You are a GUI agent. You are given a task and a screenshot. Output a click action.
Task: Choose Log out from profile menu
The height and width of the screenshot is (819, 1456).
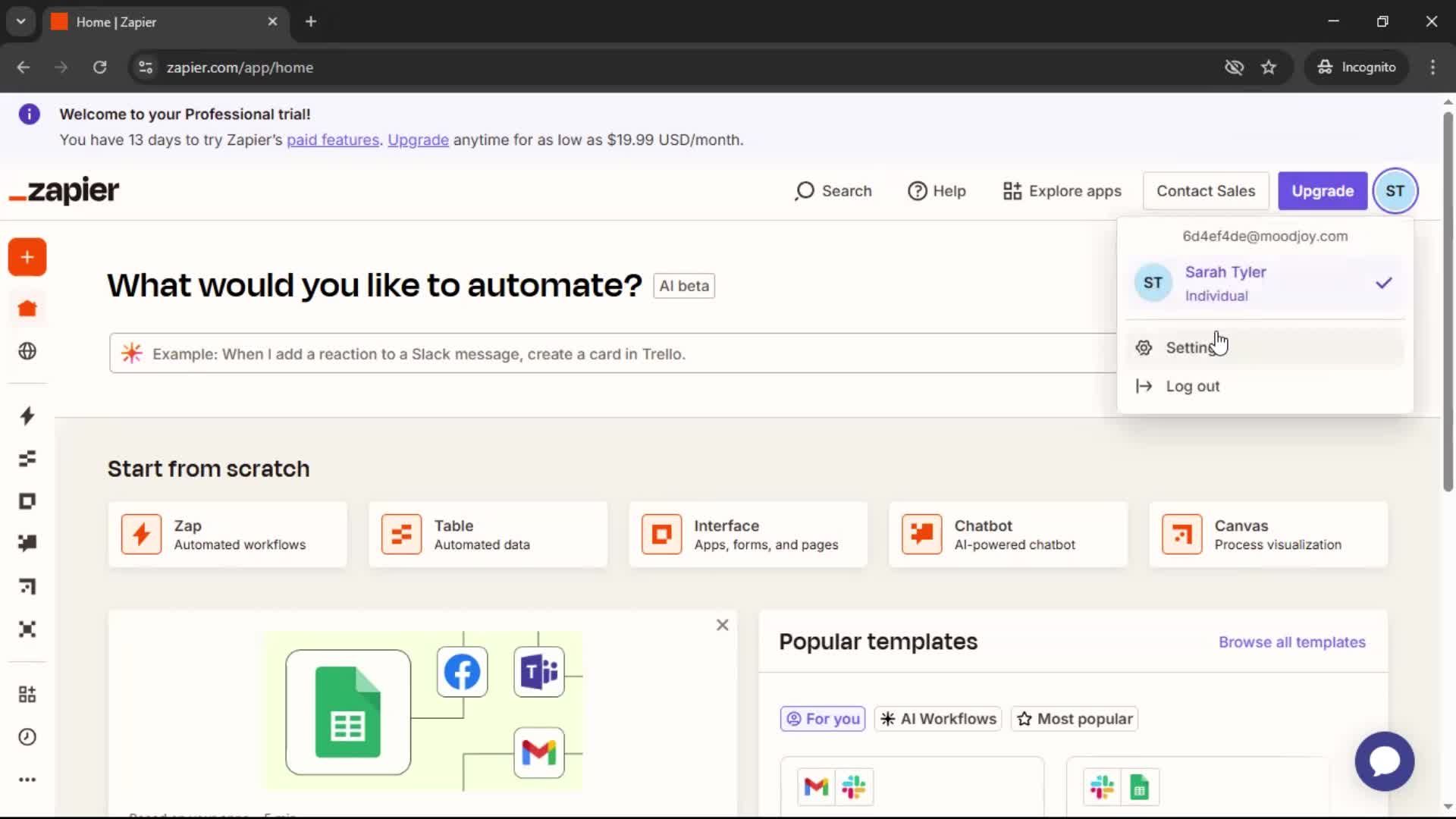point(1265,386)
